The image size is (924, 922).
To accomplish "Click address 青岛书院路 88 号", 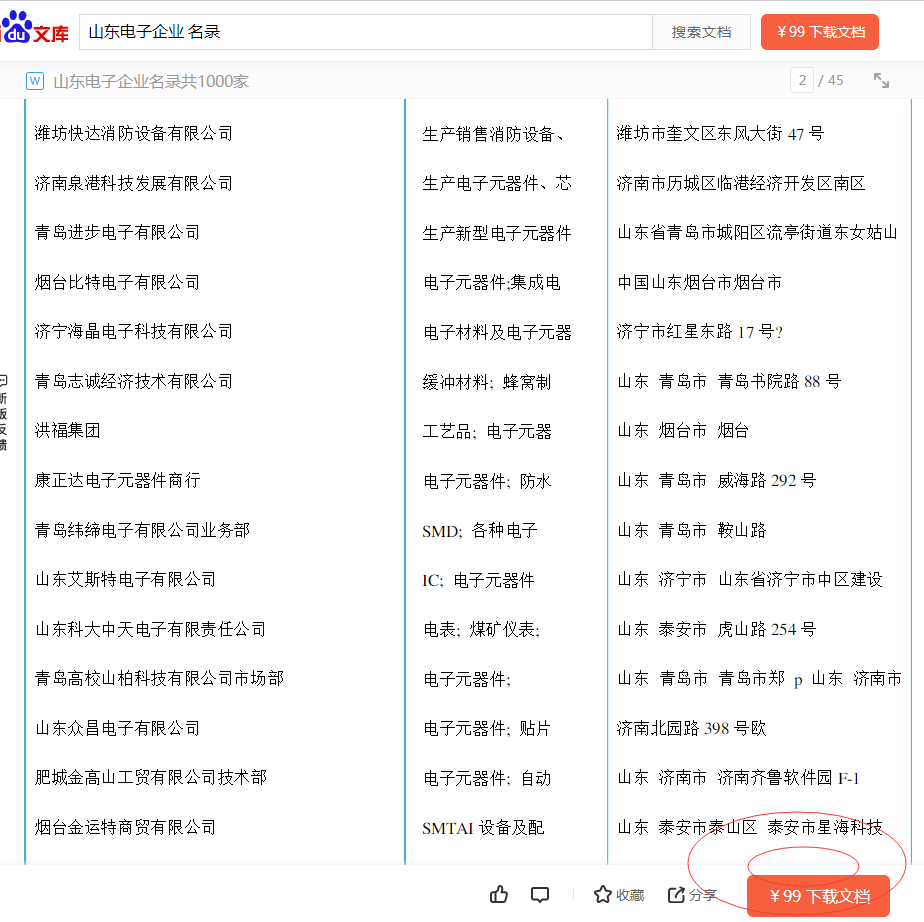I will tap(779, 381).
